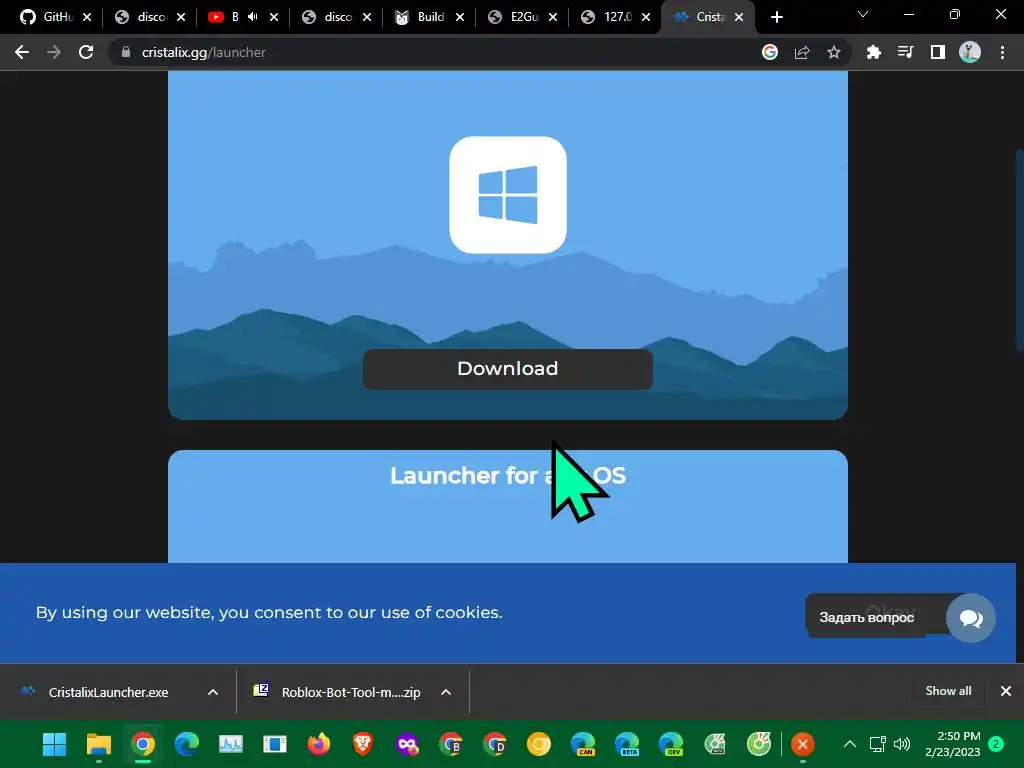Open Edge Dev from taskbar
Image resolution: width=1024 pixels, height=768 pixels.
tap(671, 744)
